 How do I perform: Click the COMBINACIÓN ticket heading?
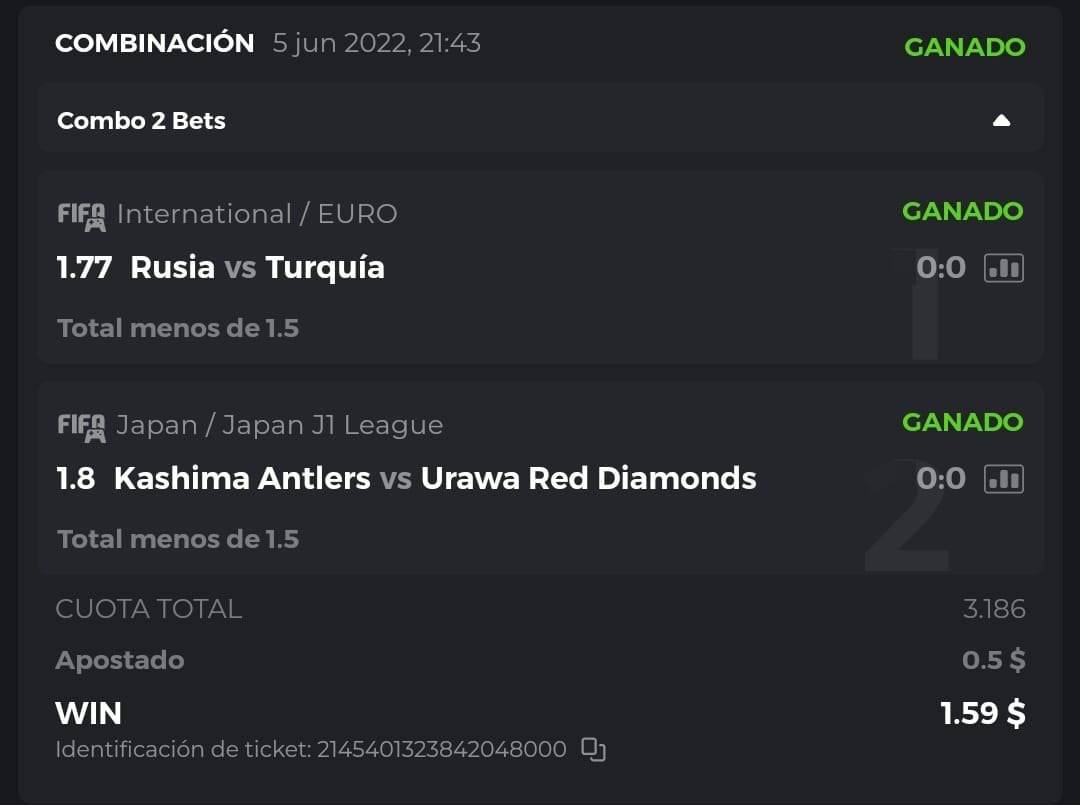coord(155,44)
